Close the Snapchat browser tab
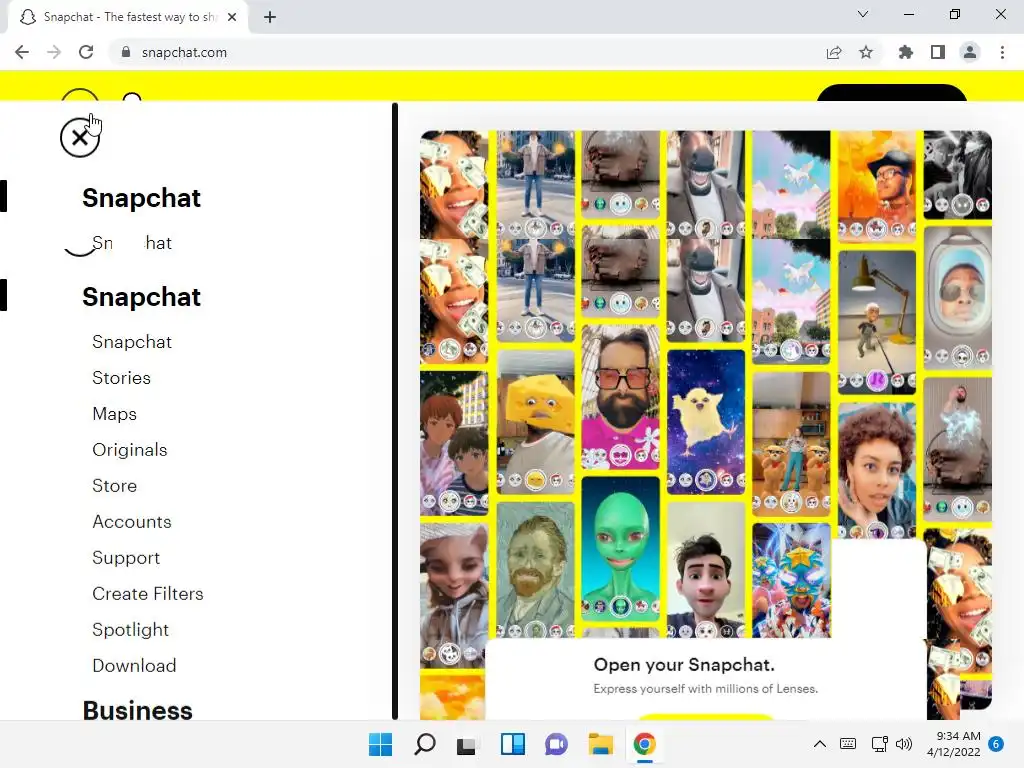 (x=232, y=17)
